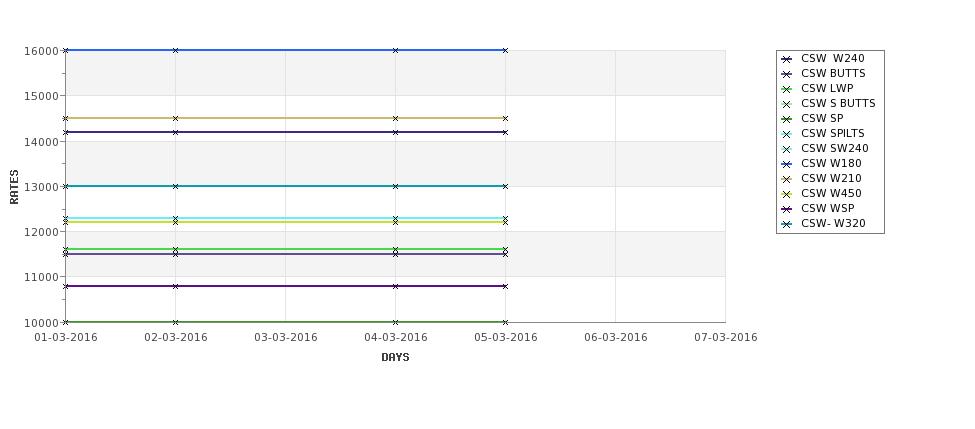The width and height of the screenshot is (975, 429).
Task: Click the 16000 line point at 02-03-2016
Action: [x=175, y=50]
